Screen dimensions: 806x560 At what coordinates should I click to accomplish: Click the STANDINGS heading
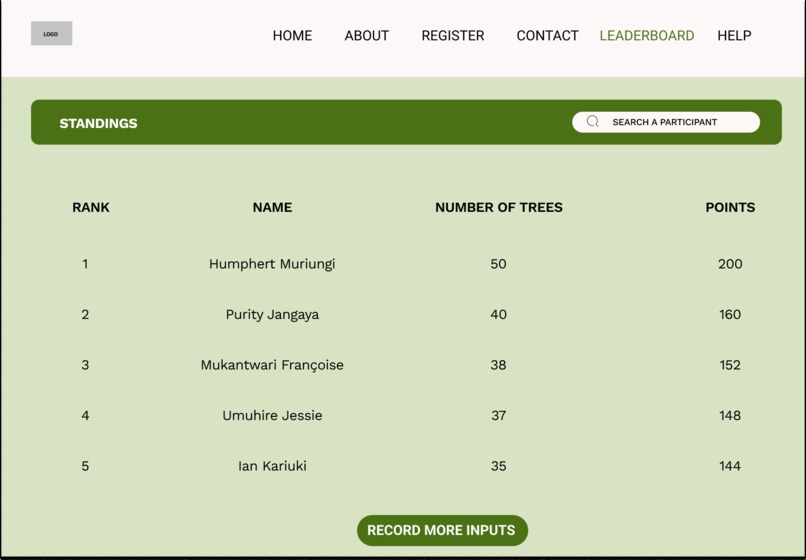(x=98, y=123)
